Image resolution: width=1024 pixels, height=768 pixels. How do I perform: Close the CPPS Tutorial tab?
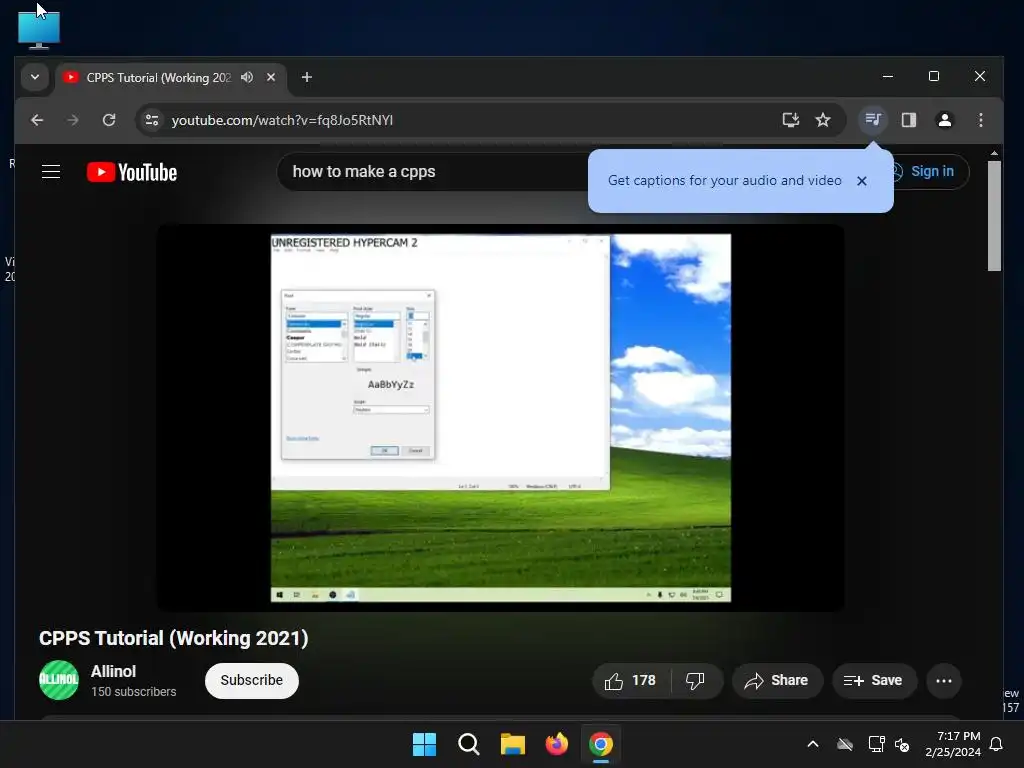coord(270,77)
